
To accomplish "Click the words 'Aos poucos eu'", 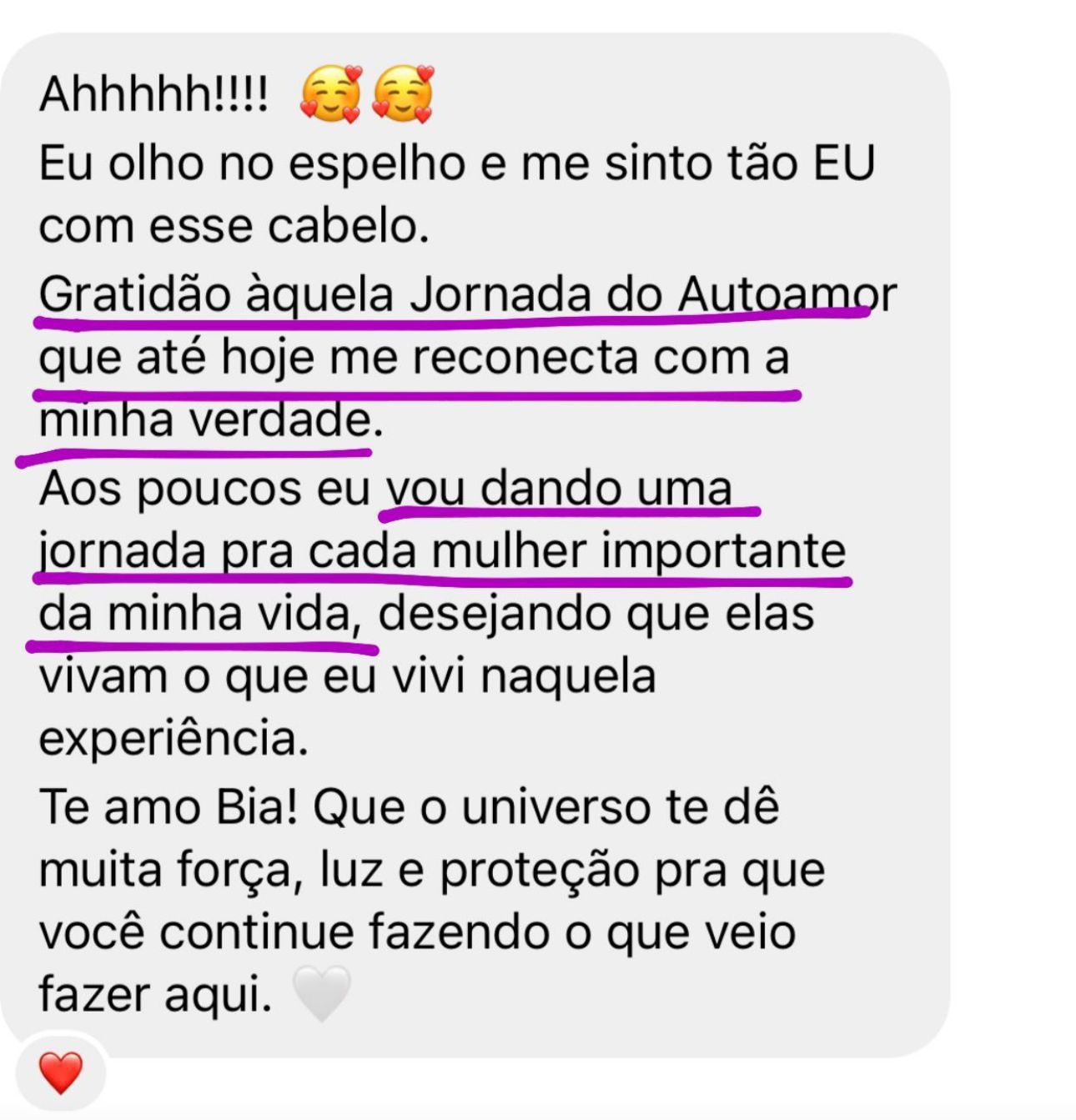I will (x=204, y=489).
